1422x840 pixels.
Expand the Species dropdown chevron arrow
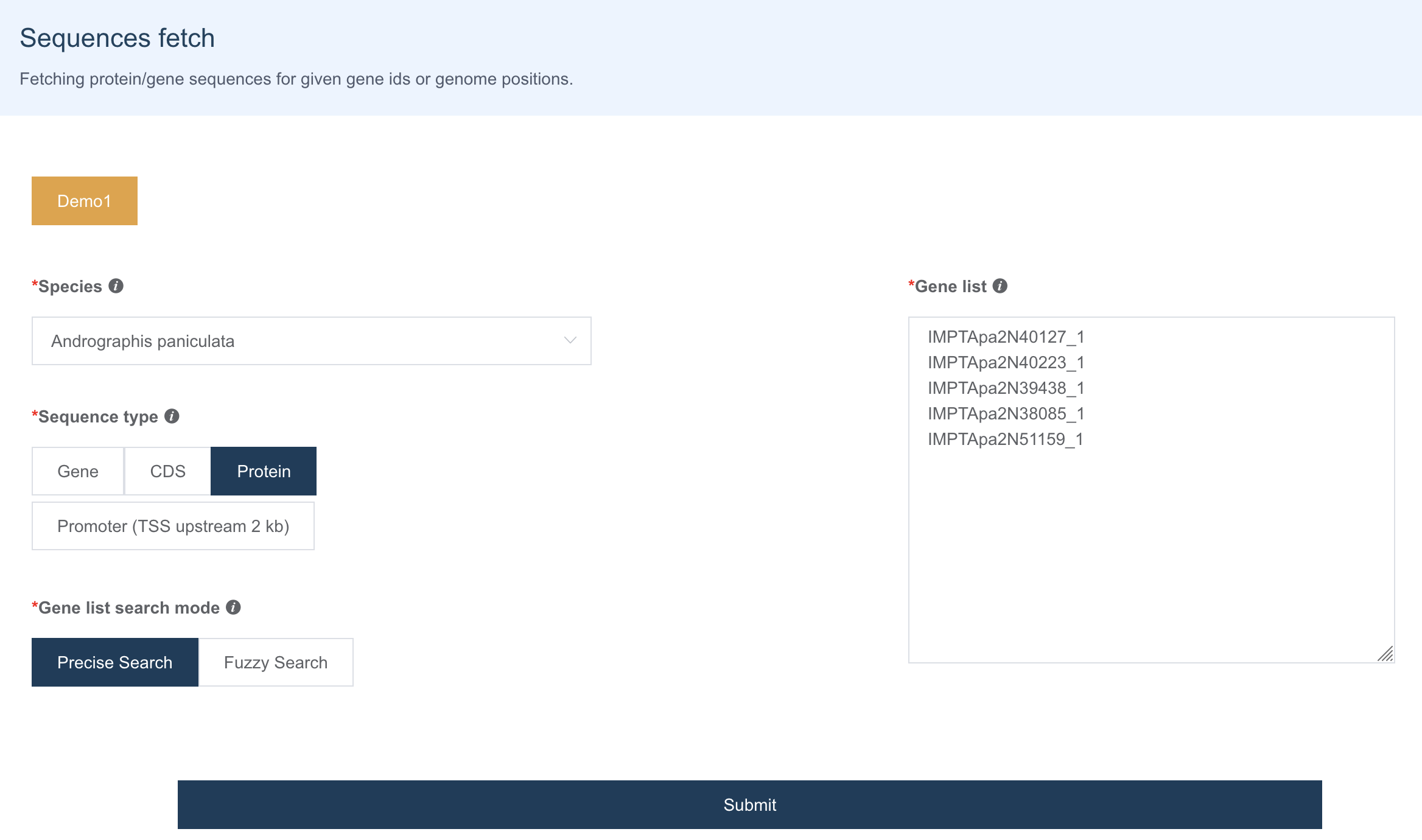(570, 340)
